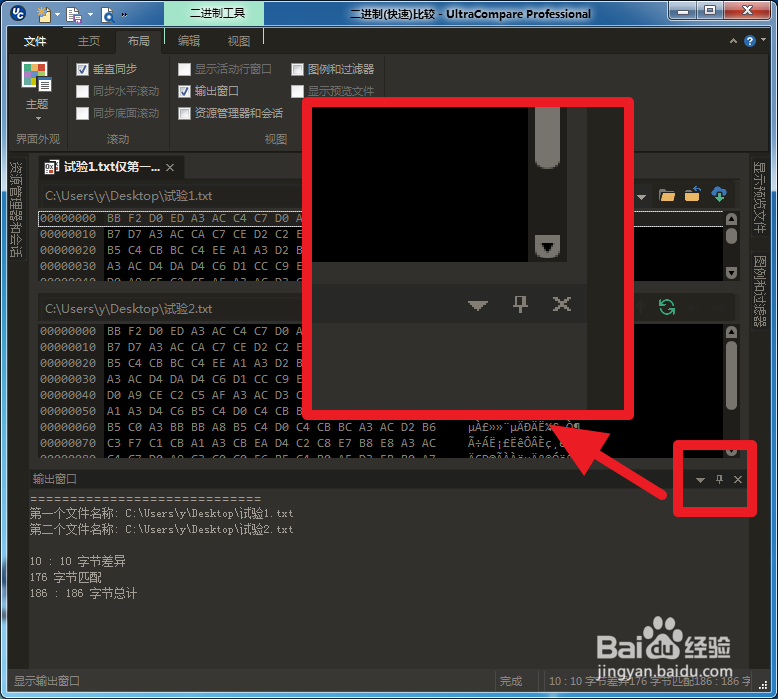Open the 文件 menu
The width and height of the screenshot is (778, 699).
(35, 41)
